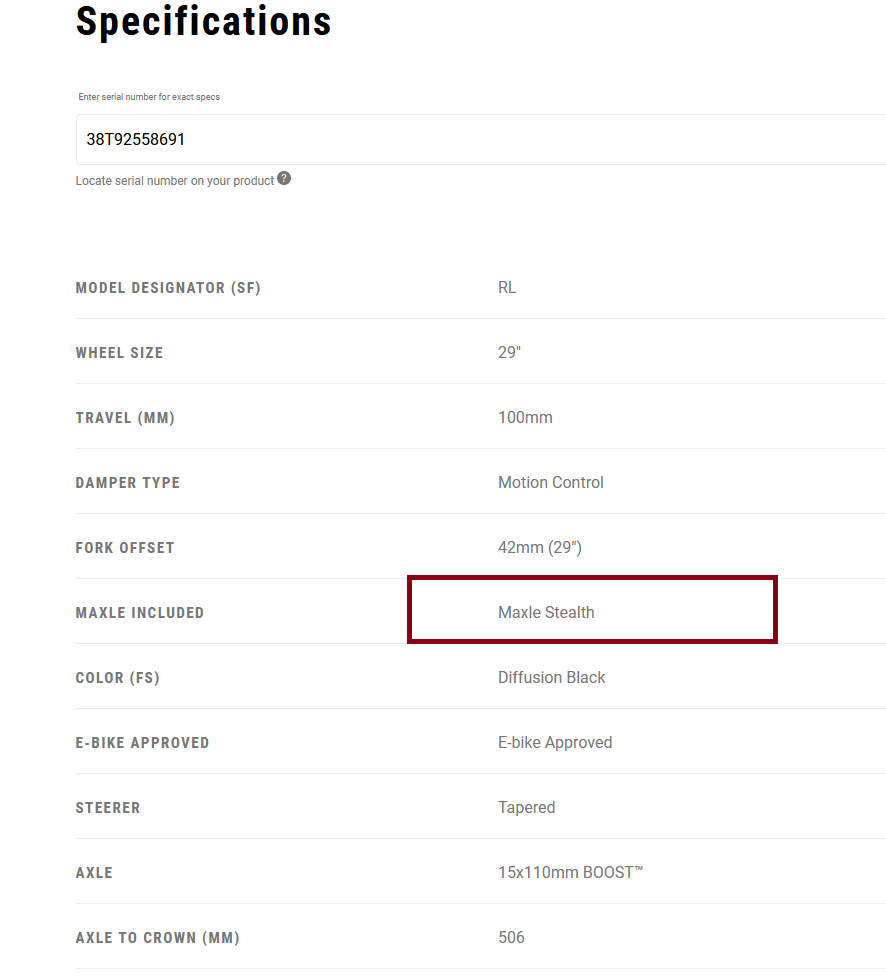The height and width of the screenshot is (976, 886).
Task: Click the "Enter serial number for exact specs" caption
Action: coord(149,97)
